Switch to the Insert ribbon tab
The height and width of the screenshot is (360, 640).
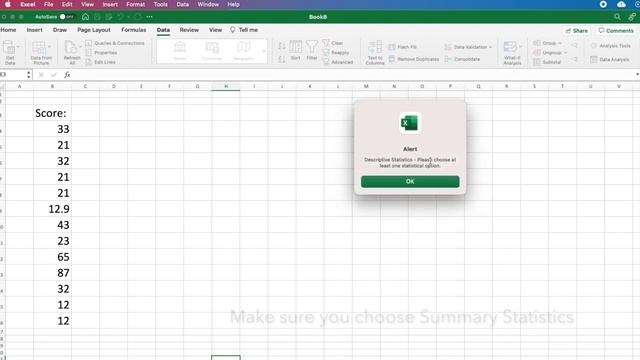pyautogui.click(x=34, y=30)
